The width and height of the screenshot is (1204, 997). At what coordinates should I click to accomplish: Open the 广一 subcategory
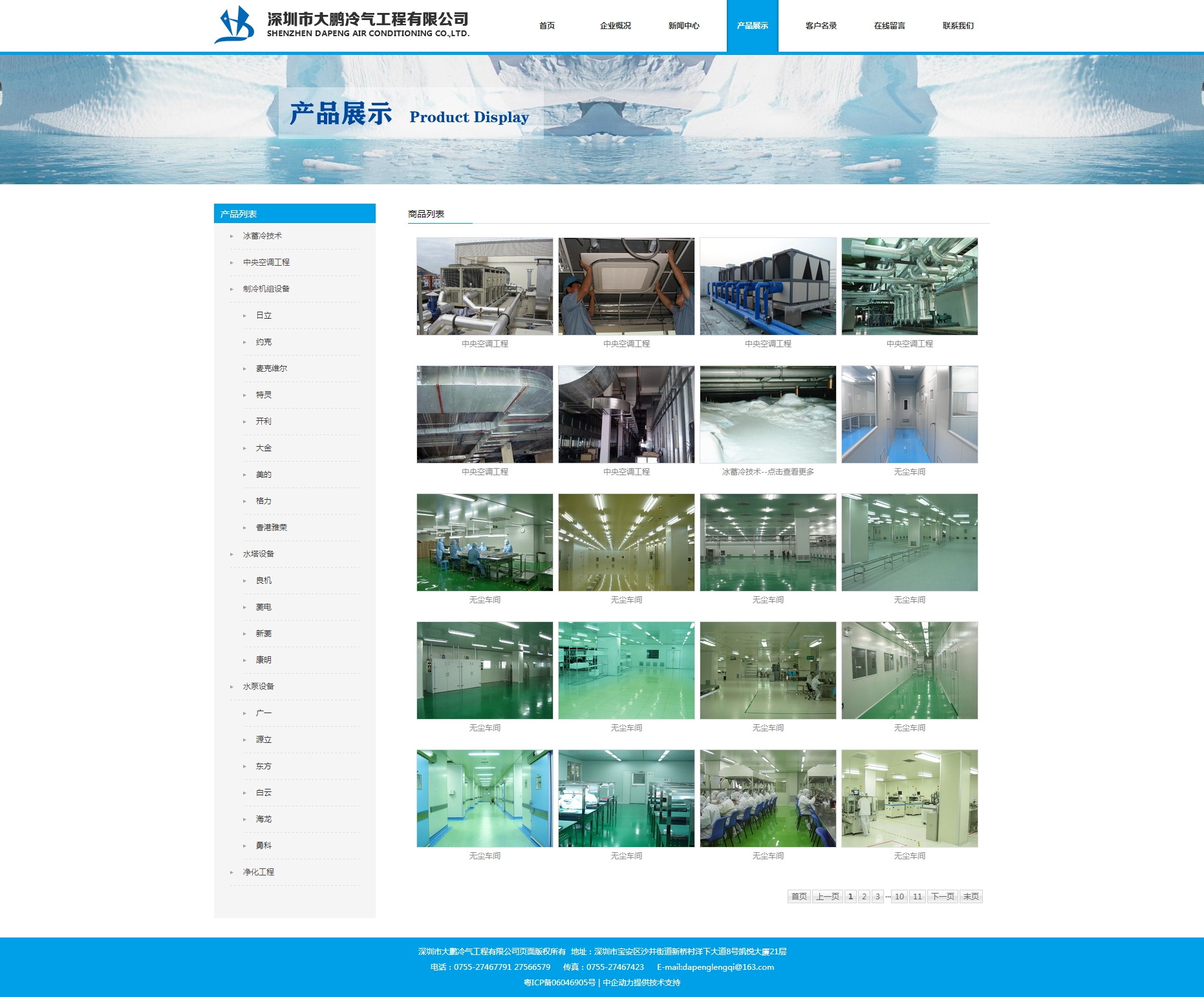pyautogui.click(x=264, y=713)
